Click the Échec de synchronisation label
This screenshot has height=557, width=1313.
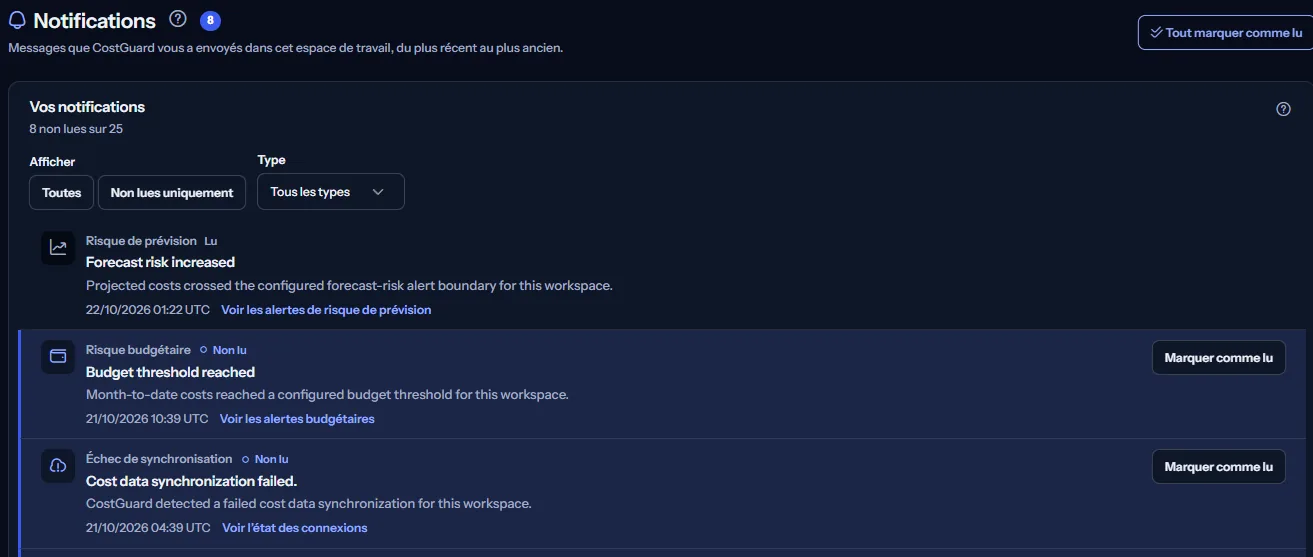point(159,459)
